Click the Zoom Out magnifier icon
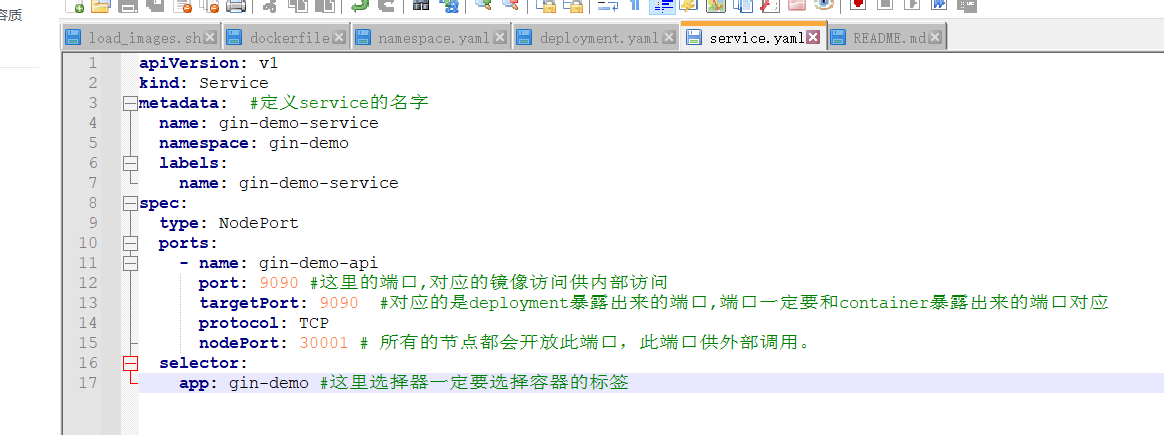Viewport: 1164px width, 435px height. coord(511,6)
